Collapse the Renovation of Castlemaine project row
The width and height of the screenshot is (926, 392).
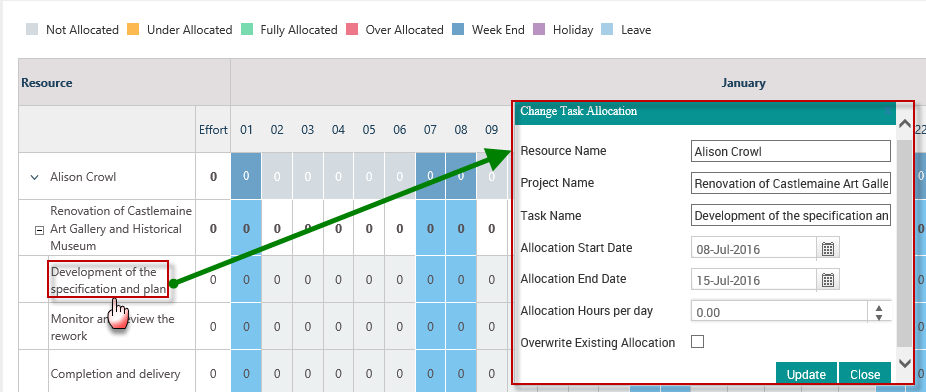tap(40, 231)
